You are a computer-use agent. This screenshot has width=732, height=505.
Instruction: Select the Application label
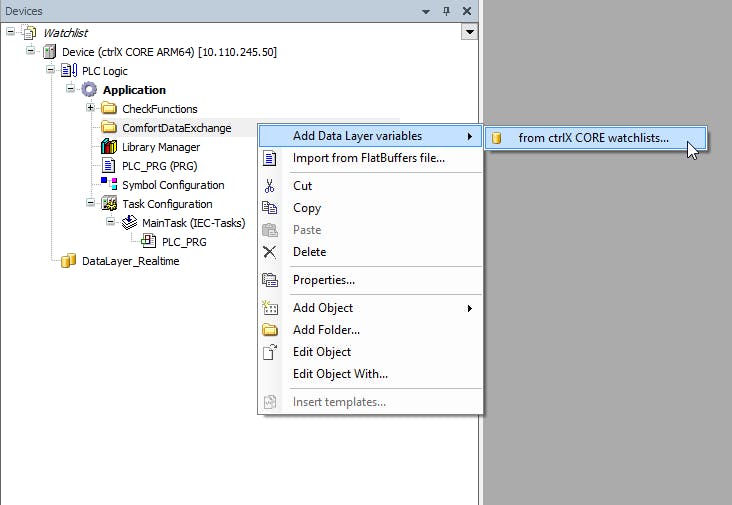pyautogui.click(x=134, y=90)
